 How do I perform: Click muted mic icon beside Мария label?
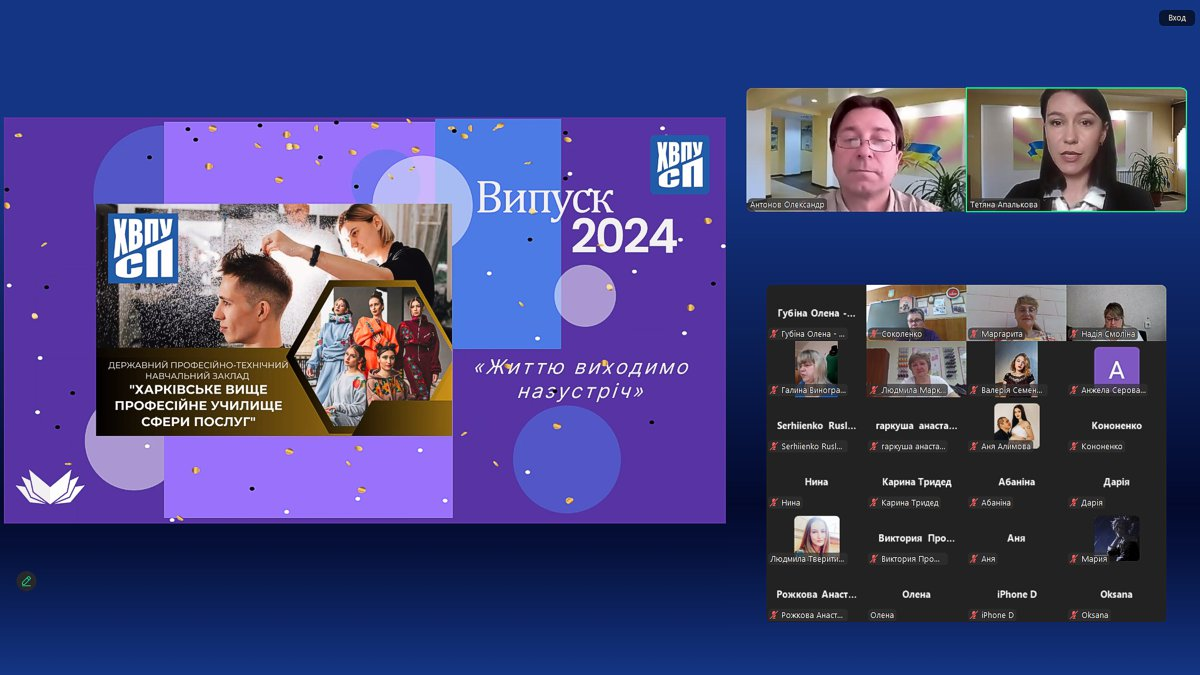1074,559
